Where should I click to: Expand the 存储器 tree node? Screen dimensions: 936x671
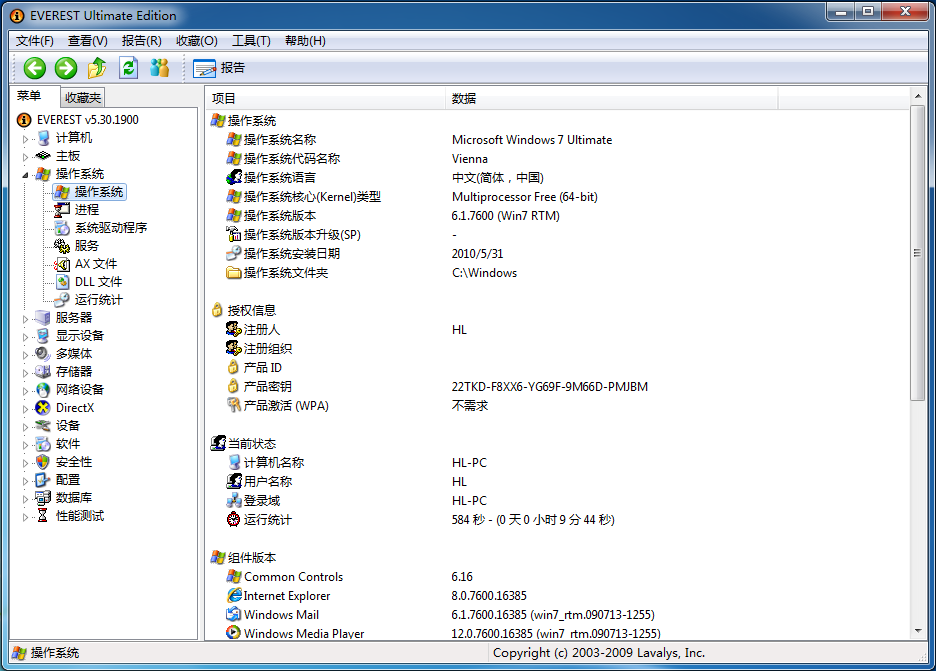pyautogui.click(x=25, y=373)
